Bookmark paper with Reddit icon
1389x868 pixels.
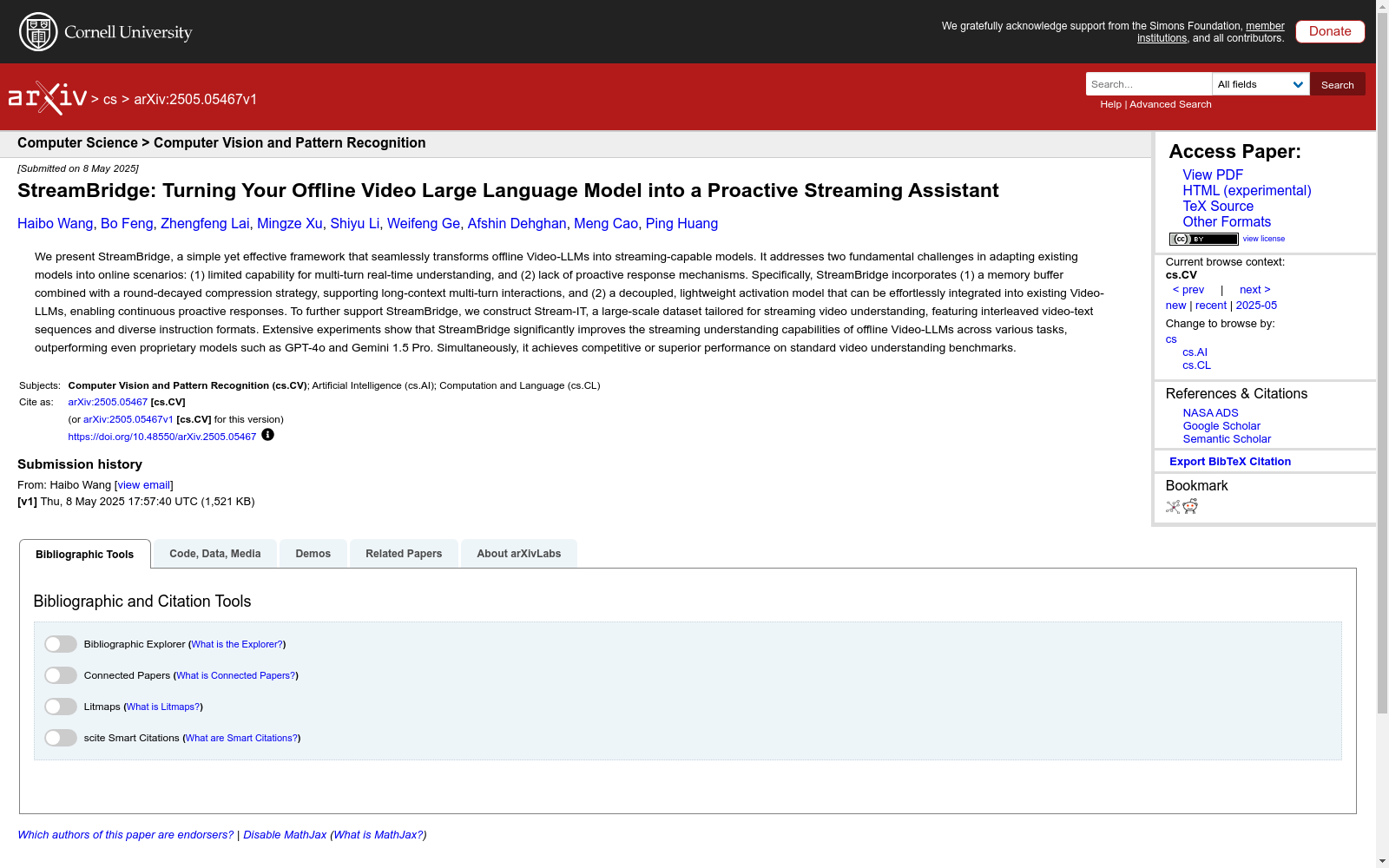pos(1190,507)
